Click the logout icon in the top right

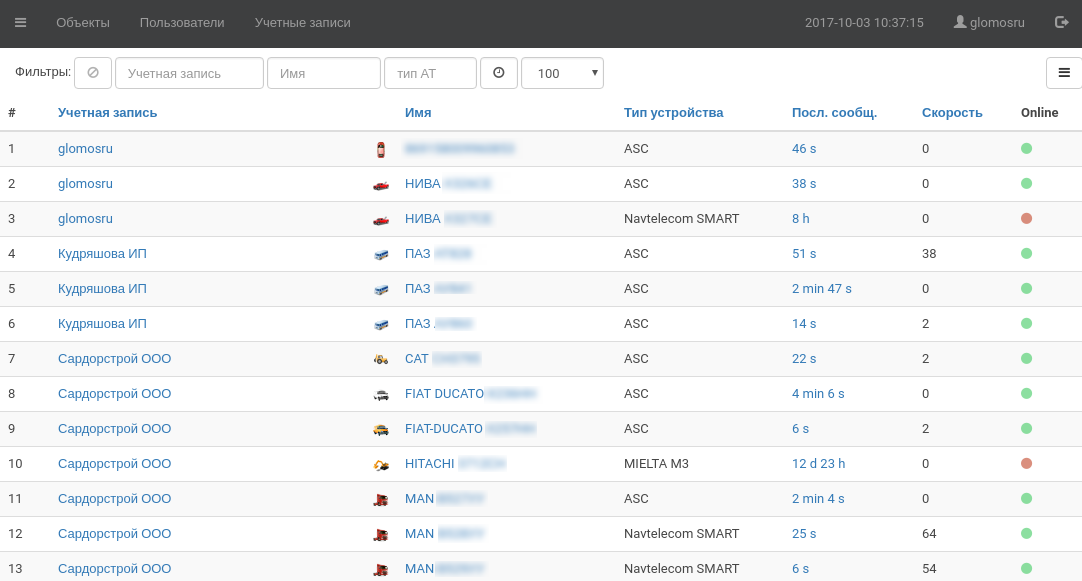coord(1061,22)
